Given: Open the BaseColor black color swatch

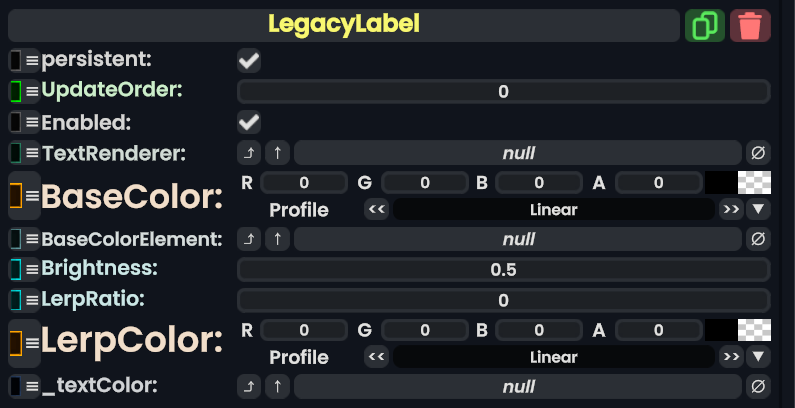Looking at the screenshot, I should pos(720,183).
